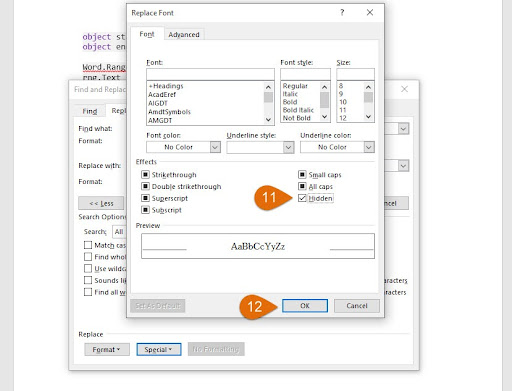Uncheck the Hidden checkbox
Image resolution: width=512 pixels, height=391 pixels.
pos(302,198)
